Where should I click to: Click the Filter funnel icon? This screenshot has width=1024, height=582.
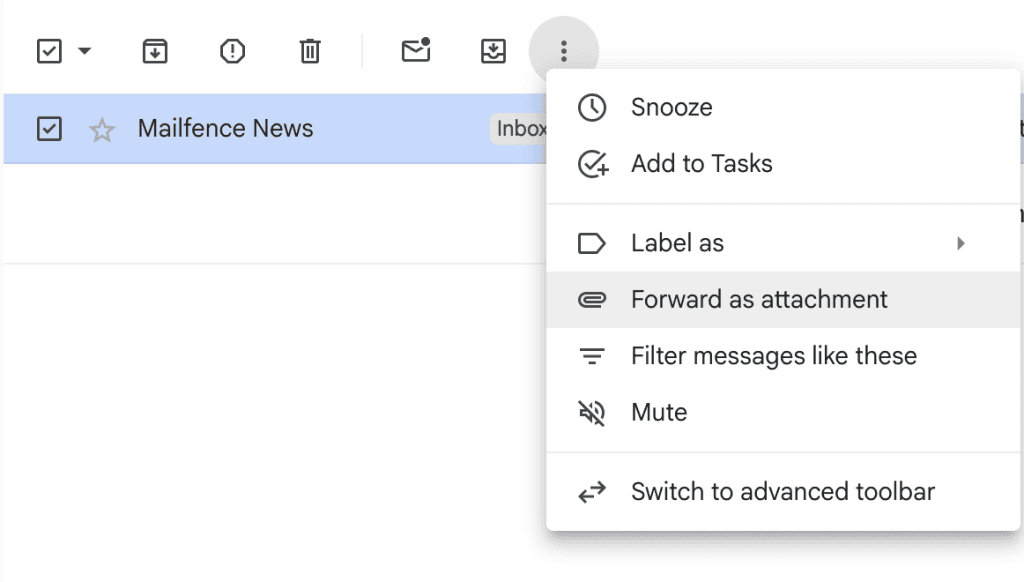point(591,355)
